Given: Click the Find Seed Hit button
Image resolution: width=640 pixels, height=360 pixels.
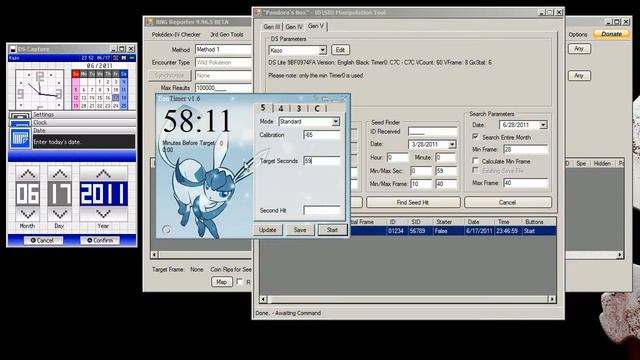Looking at the screenshot, I should click(413, 202).
